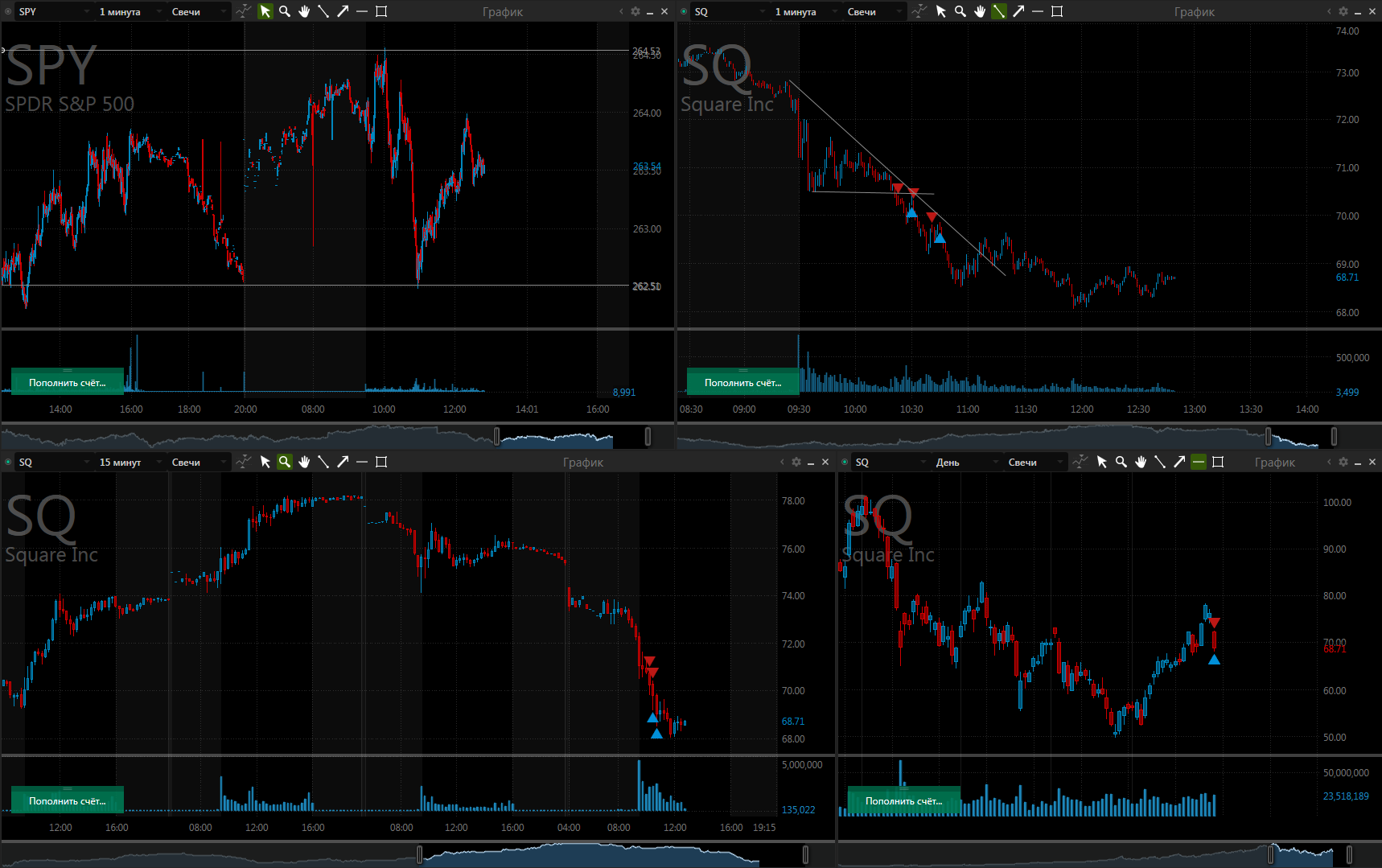This screenshot has width=1382, height=868.
Task: Toggle link indicator dot in SQ 15-minute chart
Action: coord(8,462)
